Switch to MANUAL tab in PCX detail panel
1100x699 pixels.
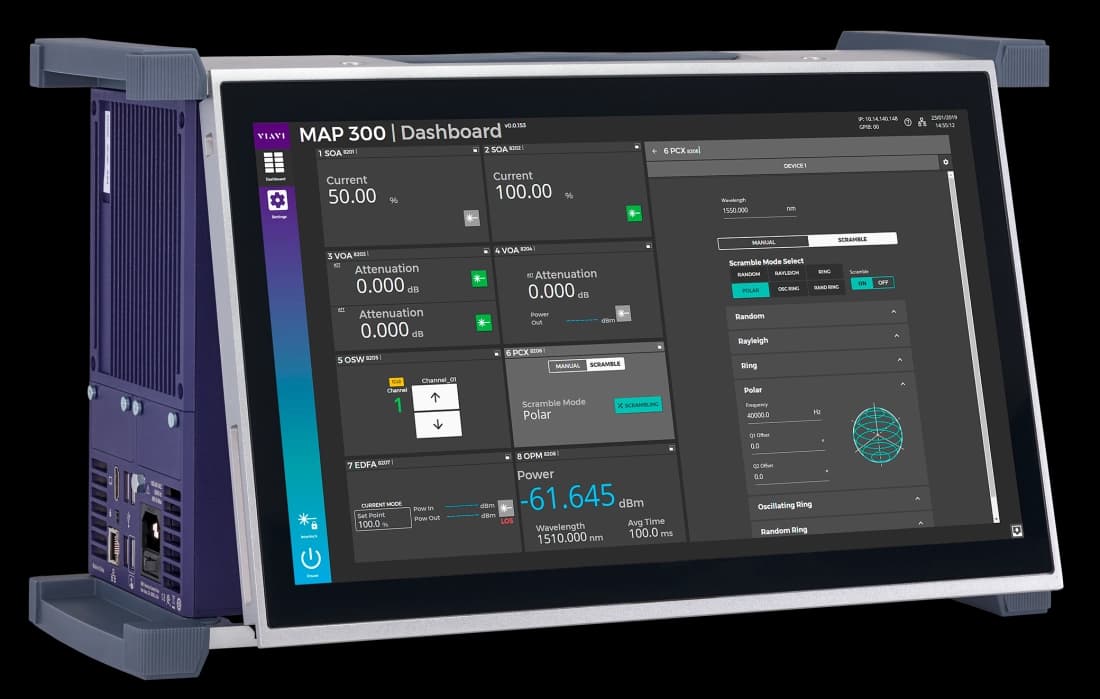[x=763, y=241]
